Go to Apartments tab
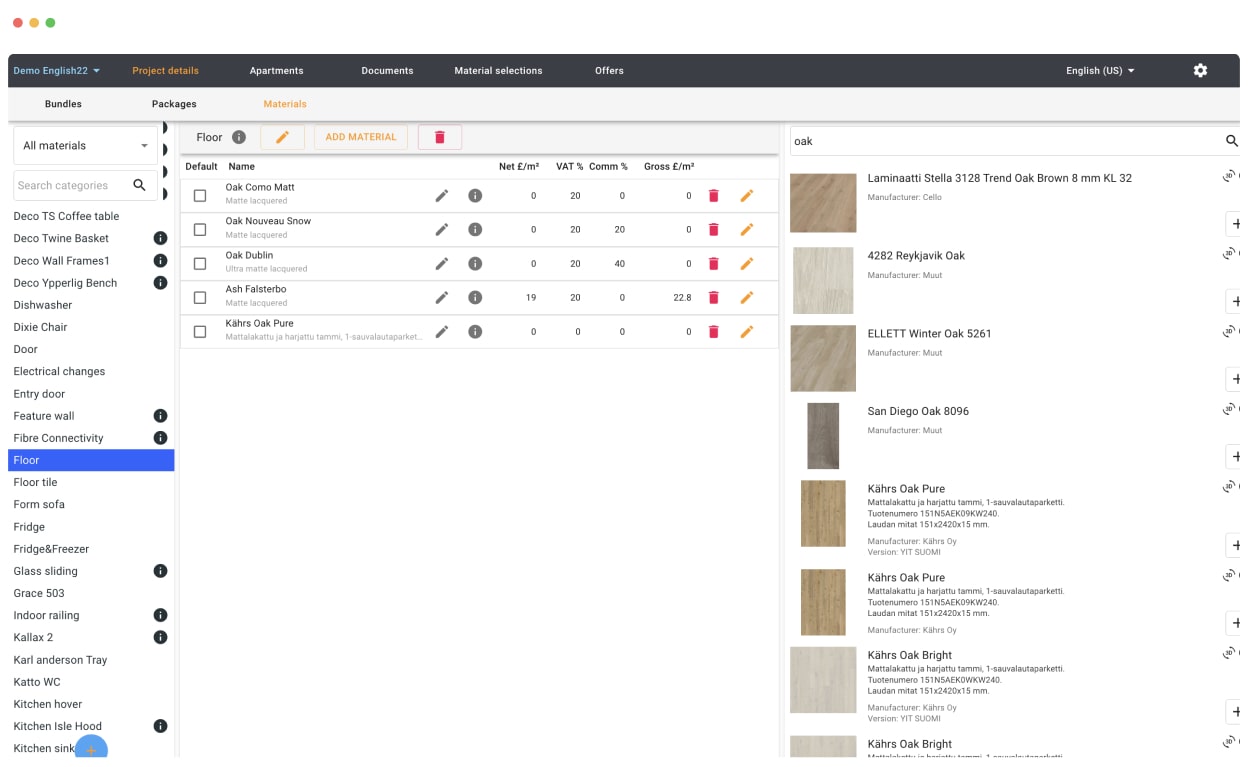Image resolution: width=1248 pixels, height=767 pixels. (276, 71)
